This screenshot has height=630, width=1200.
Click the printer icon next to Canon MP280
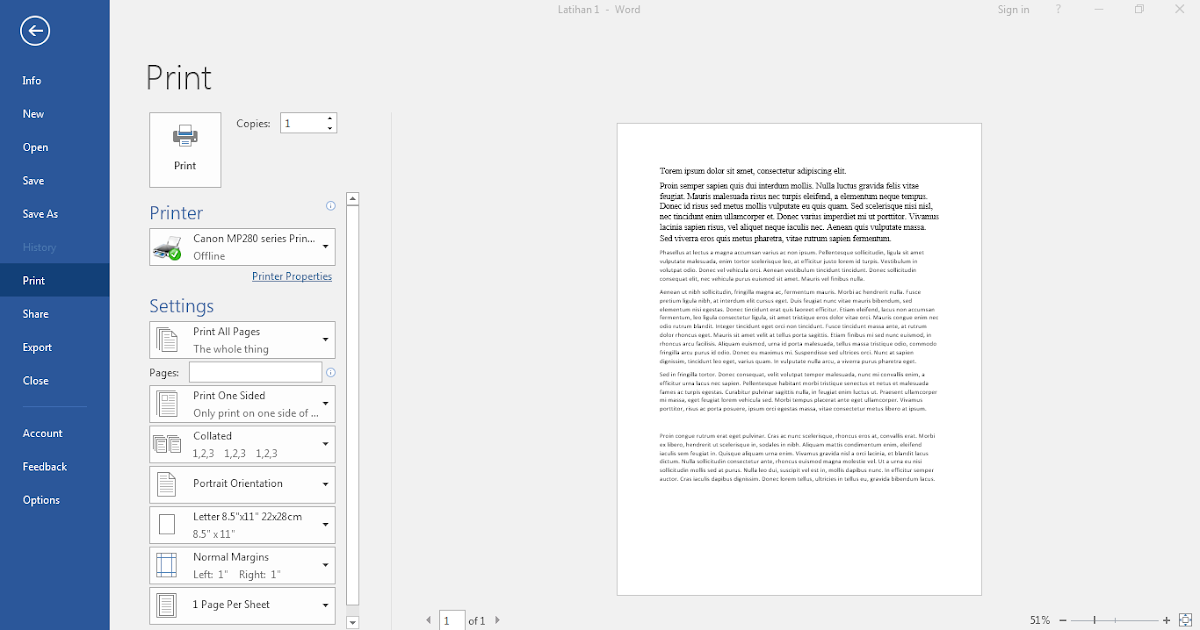pos(168,246)
